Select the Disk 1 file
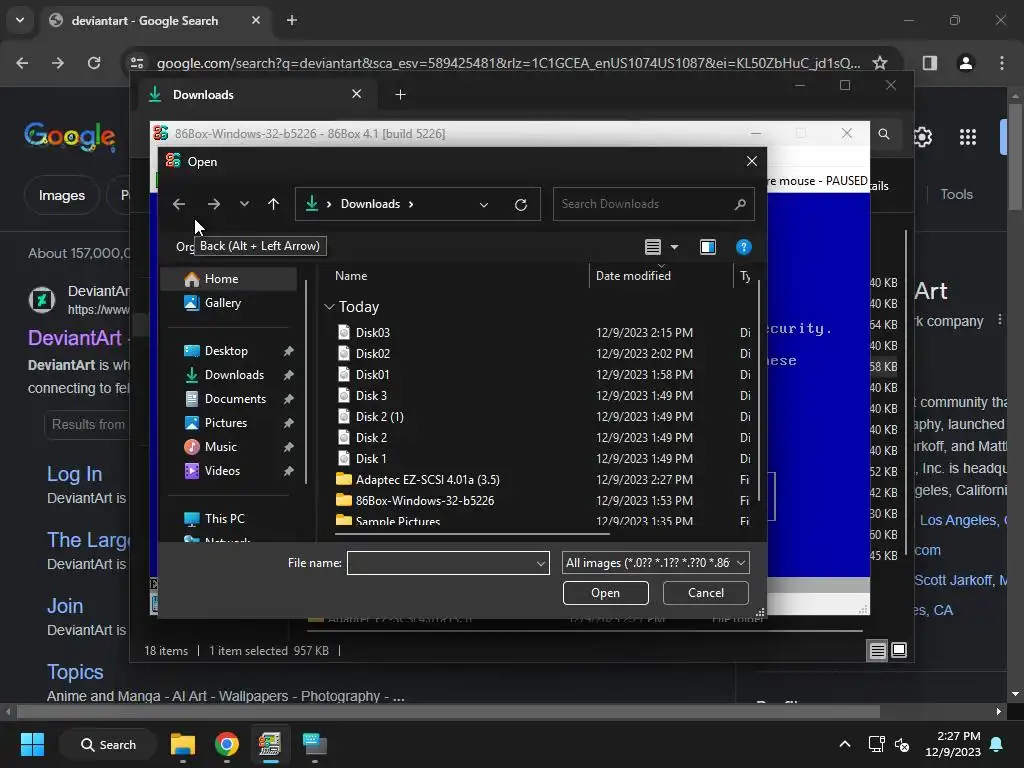1024x768 pixels. tap(371, 458)
